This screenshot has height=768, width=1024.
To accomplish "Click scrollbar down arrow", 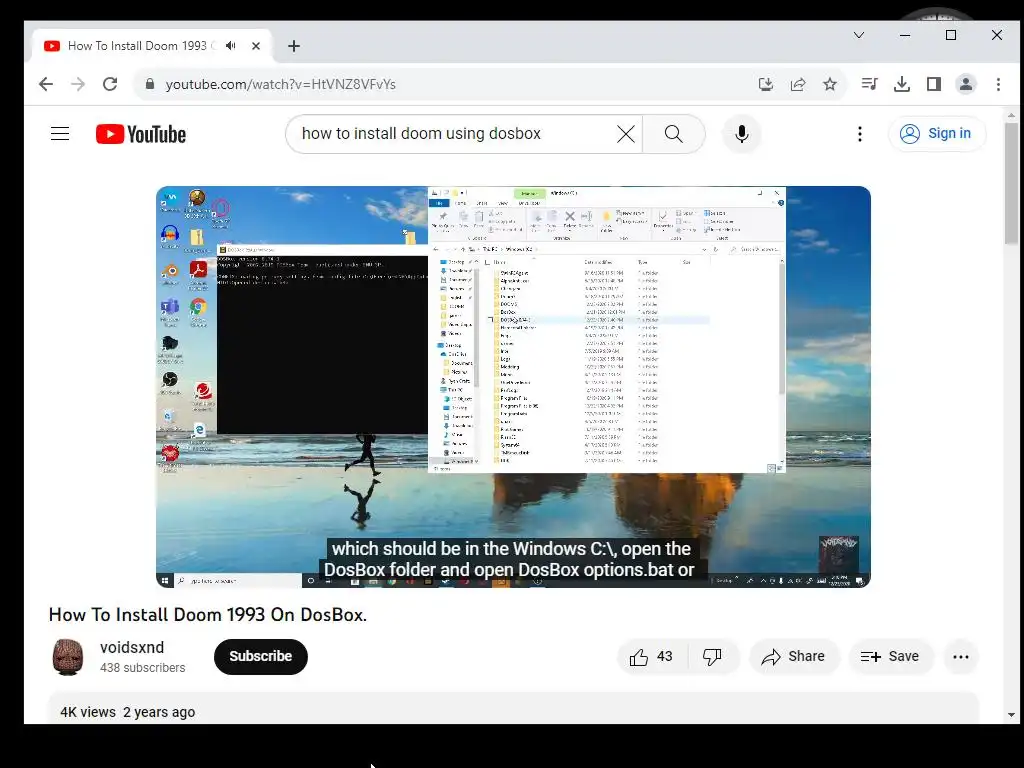I will click(x=1011, y=714).
